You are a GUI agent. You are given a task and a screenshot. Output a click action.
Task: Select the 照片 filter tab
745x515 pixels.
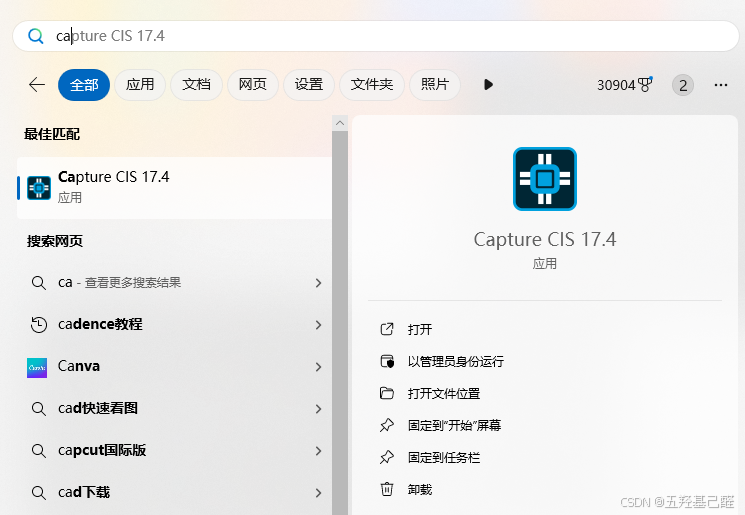[x=435, y=85]
